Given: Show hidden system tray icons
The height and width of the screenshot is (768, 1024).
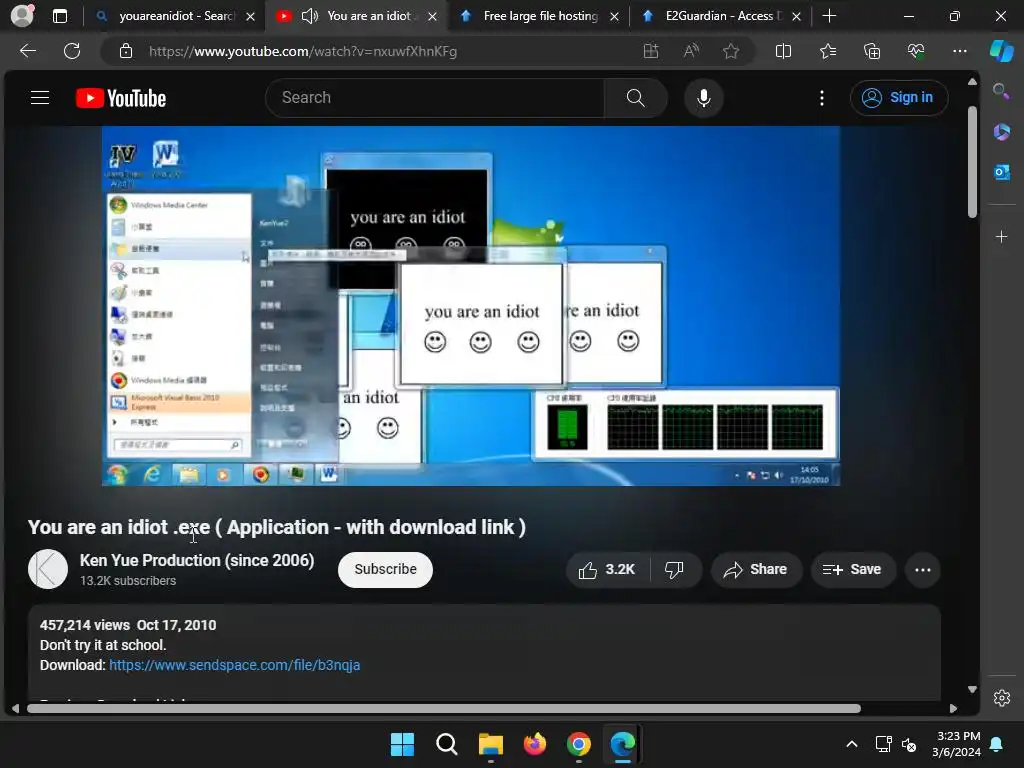Looking at the screenshot, I should [852, 744].
